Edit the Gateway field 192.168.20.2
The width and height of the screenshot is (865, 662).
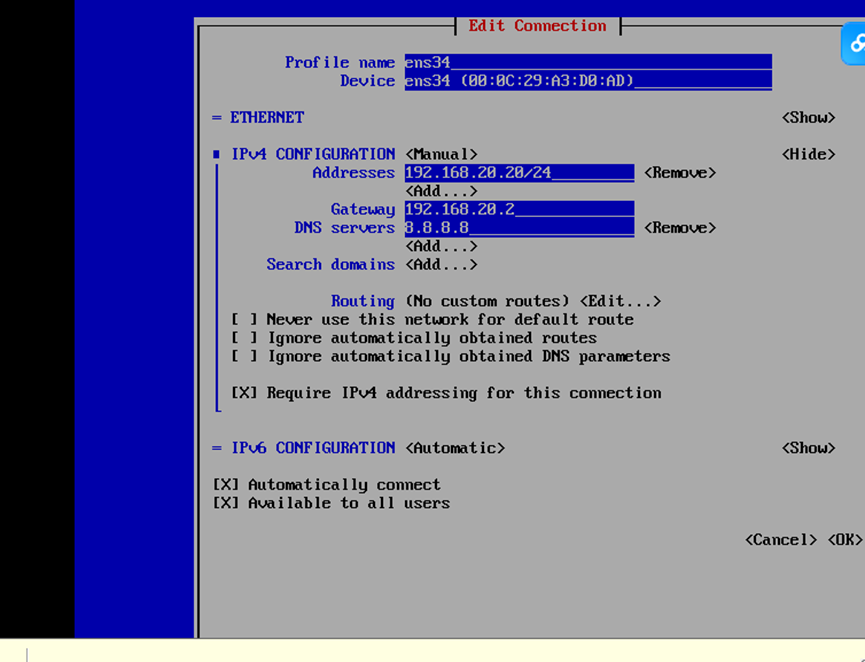coord(520,209)
